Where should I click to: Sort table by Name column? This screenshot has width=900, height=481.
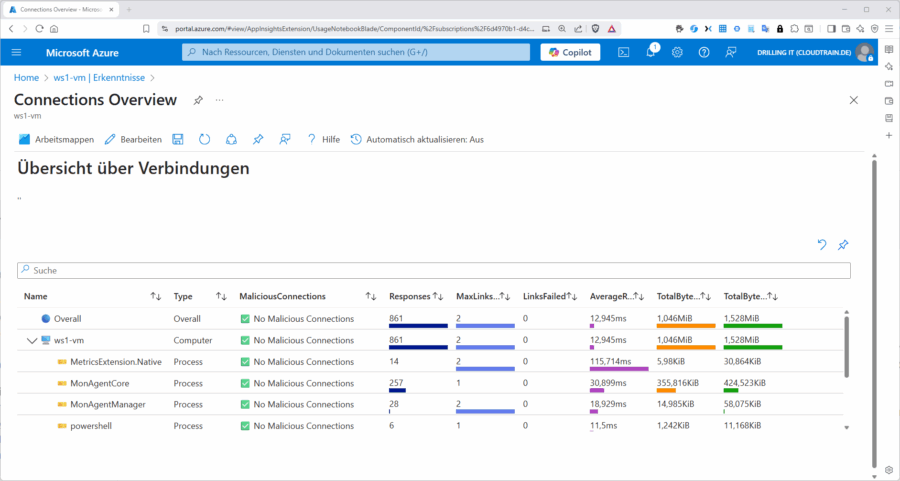tap(156, 296)
